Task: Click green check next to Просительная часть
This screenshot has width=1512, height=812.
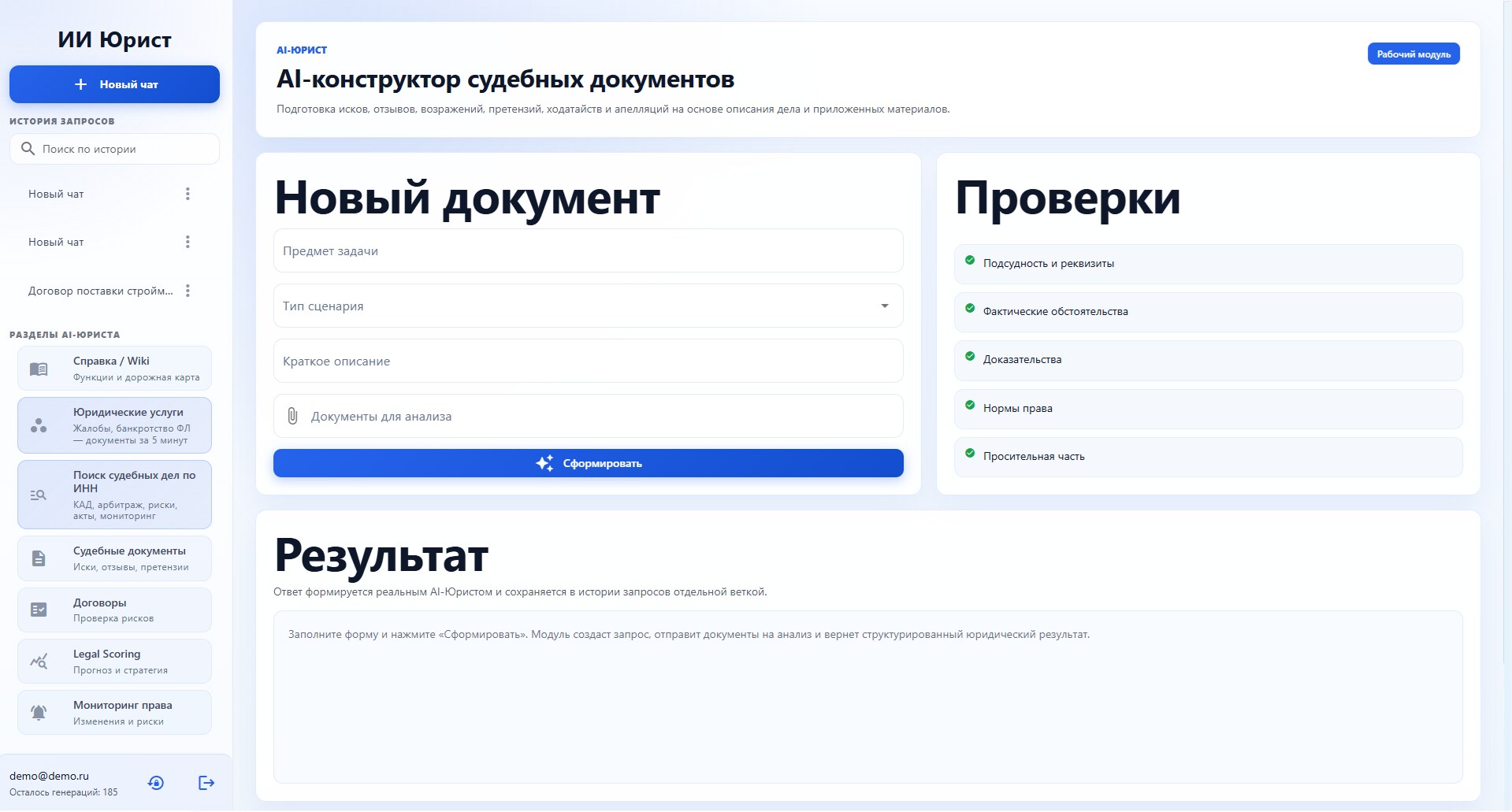Action: [970, 453]
